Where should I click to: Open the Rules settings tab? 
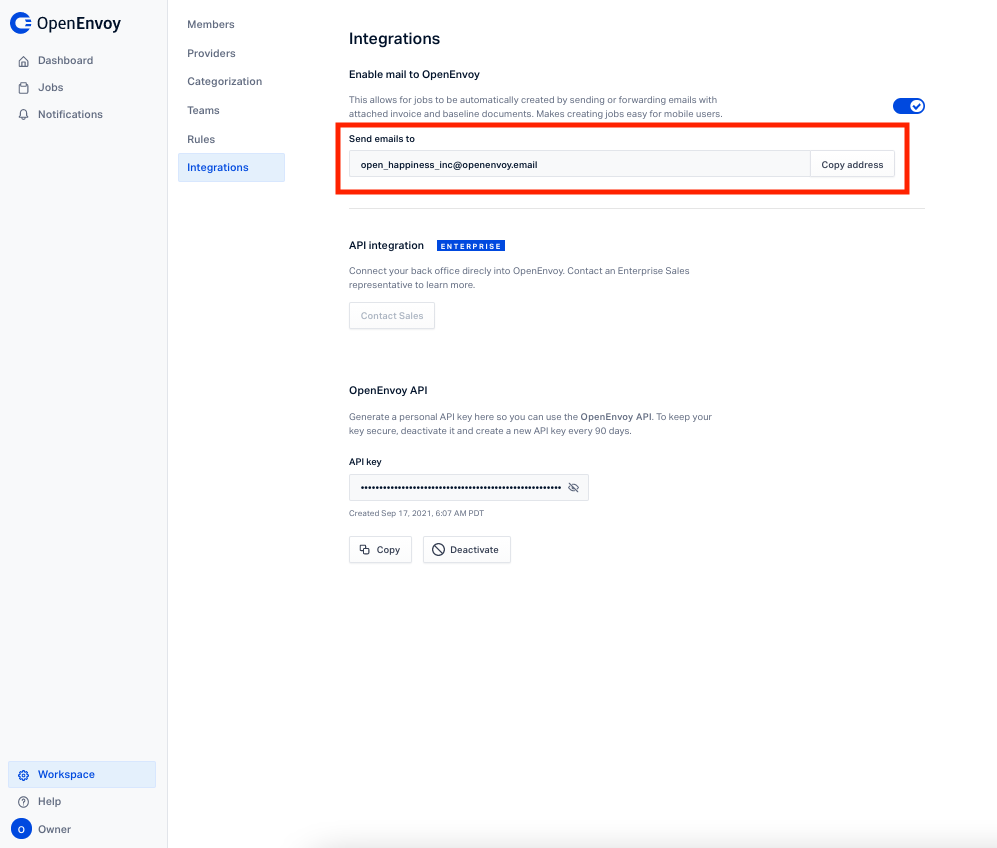pyautogui.click(x=201, y=139)
